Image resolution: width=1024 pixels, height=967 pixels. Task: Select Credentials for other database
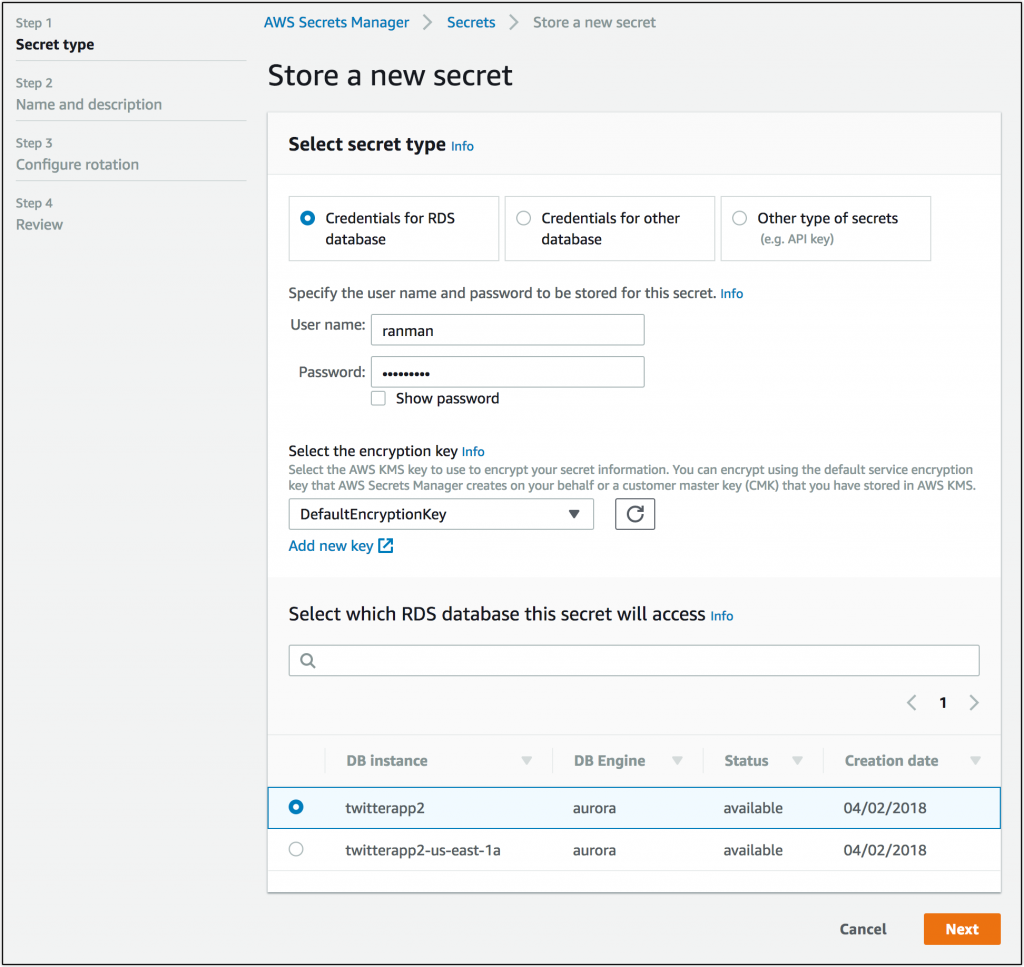[523, 218]
